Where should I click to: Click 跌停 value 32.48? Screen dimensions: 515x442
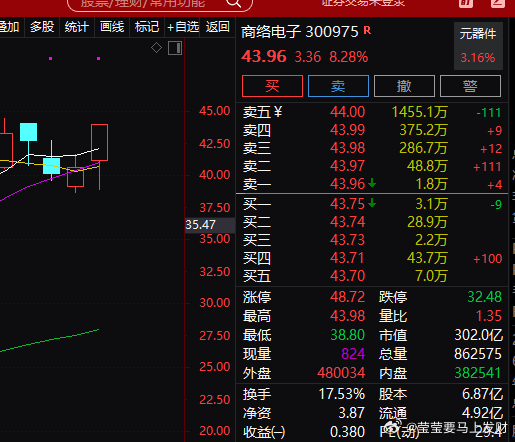[x=484, y=297]
